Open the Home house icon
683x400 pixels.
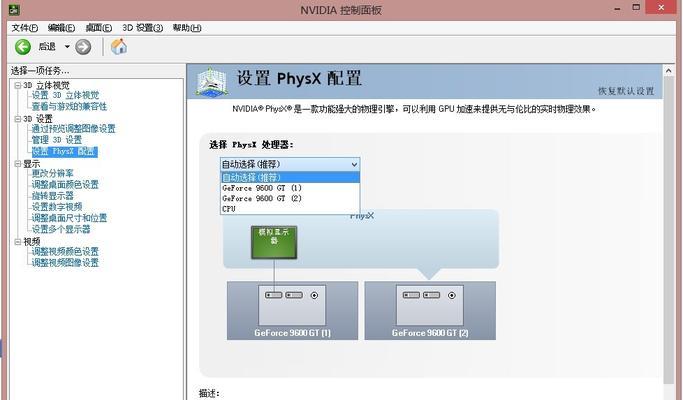(118, 46)
